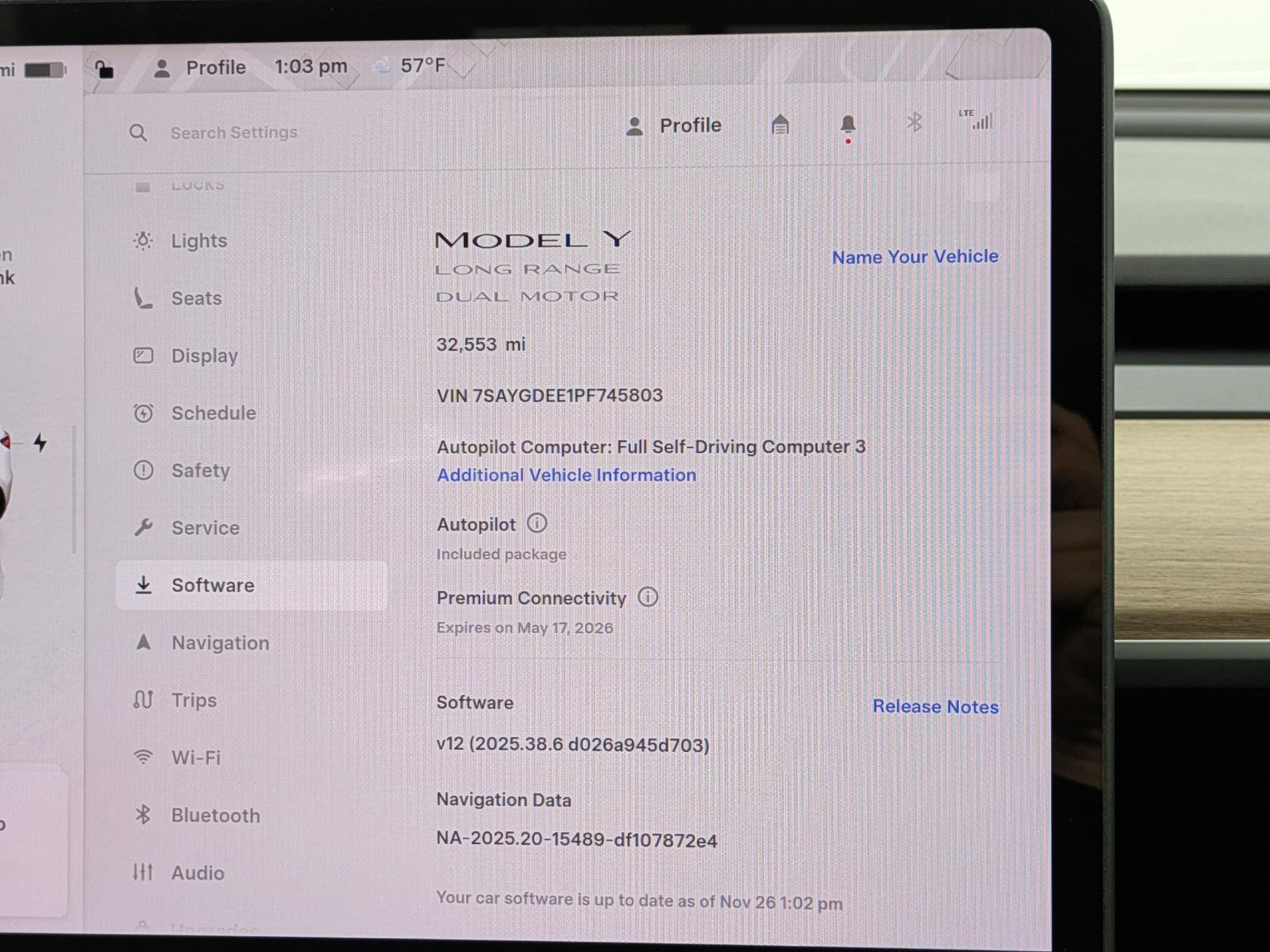Image resolution: width=1270 pixels, height=952 pixels.
Task: Open the Lights settings menu
Action: tap(198, 241)
